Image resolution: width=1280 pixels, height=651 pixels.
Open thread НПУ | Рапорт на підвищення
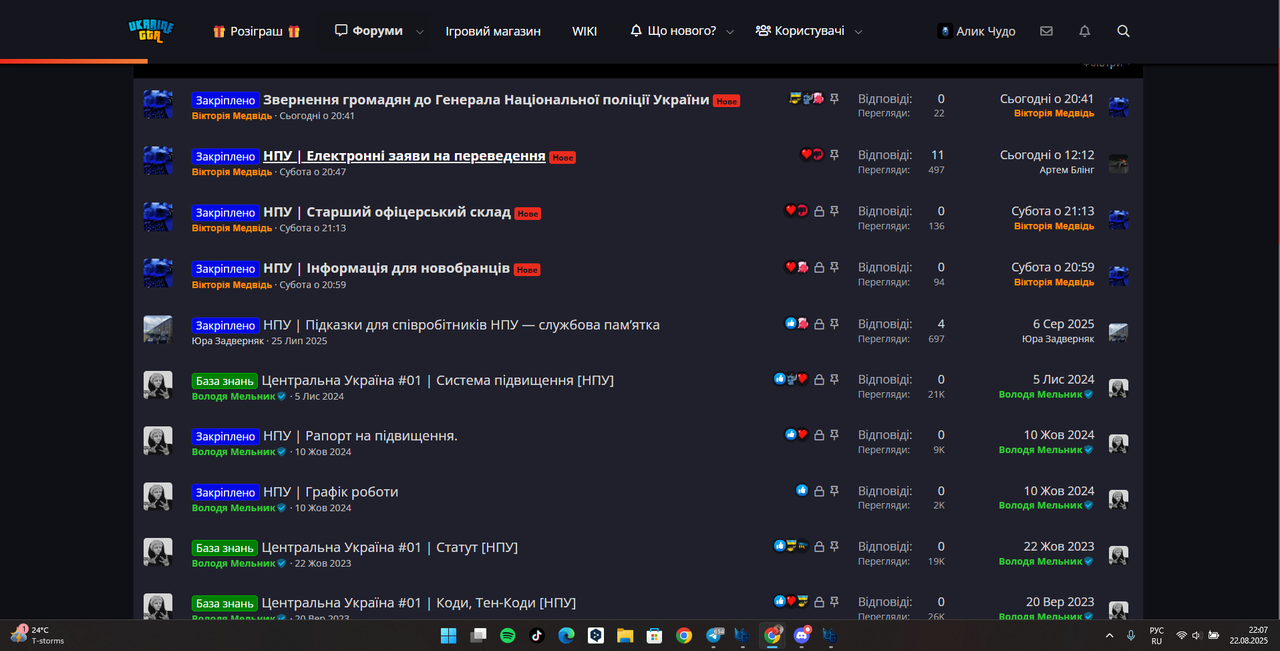360,436
